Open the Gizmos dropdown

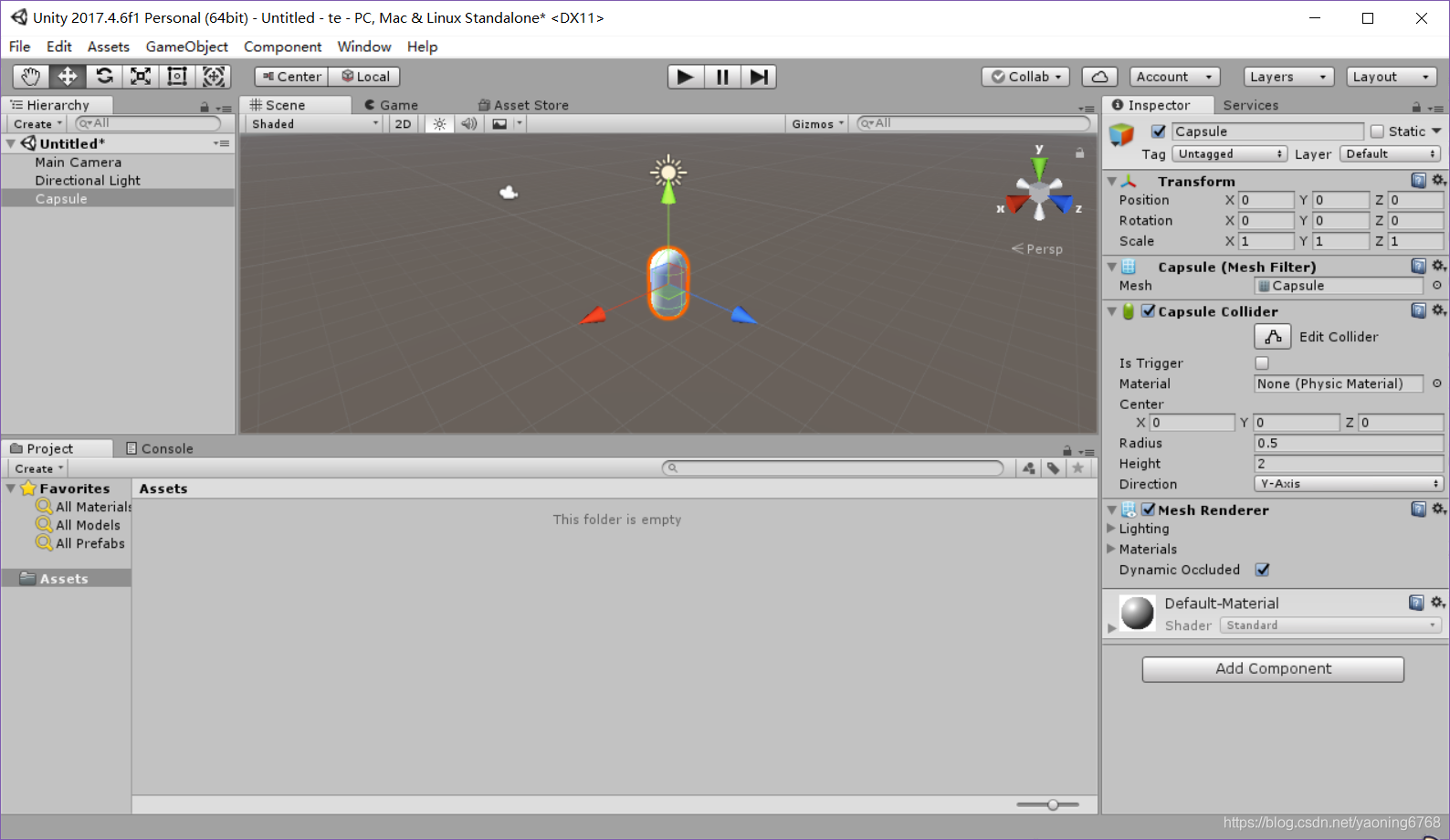[x=817, y=124]
